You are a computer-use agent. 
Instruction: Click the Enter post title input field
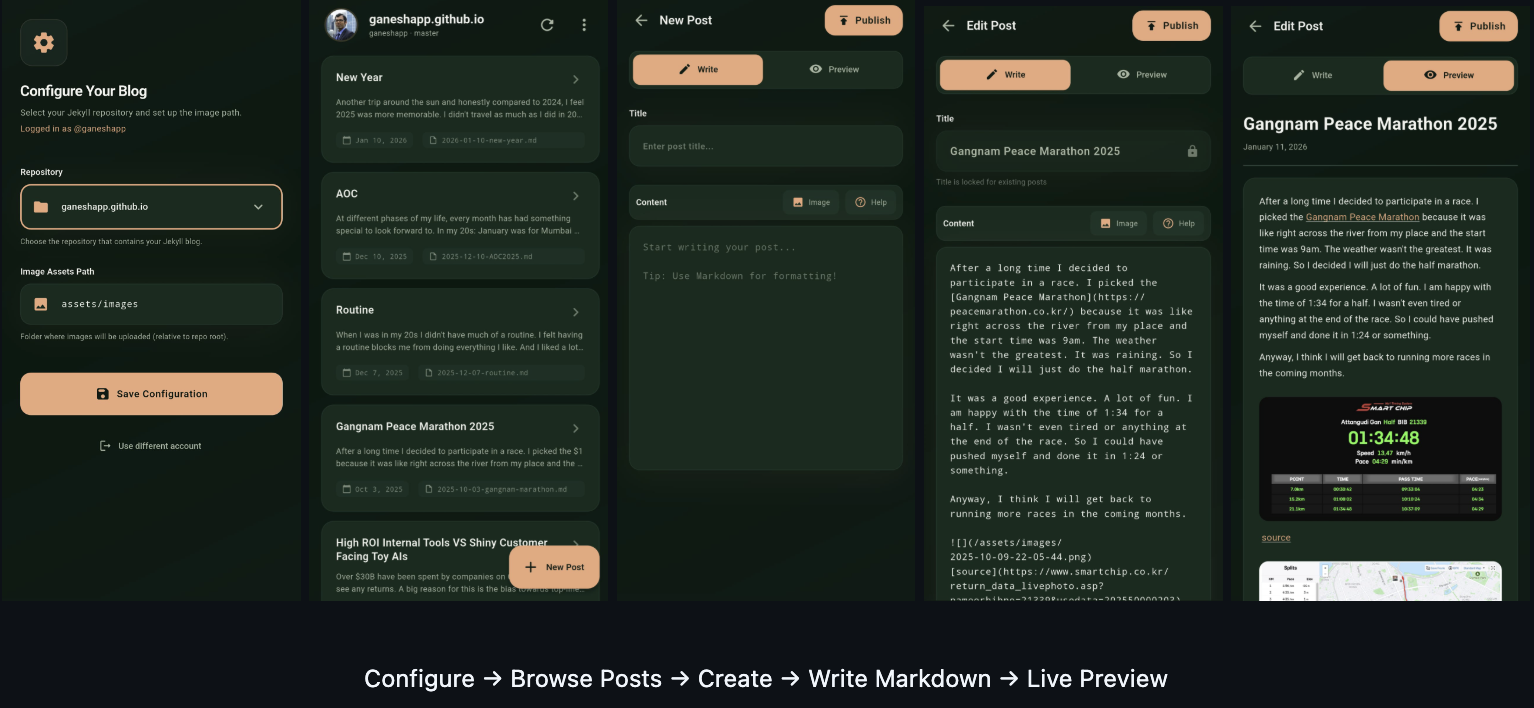[x=765, y=147]
